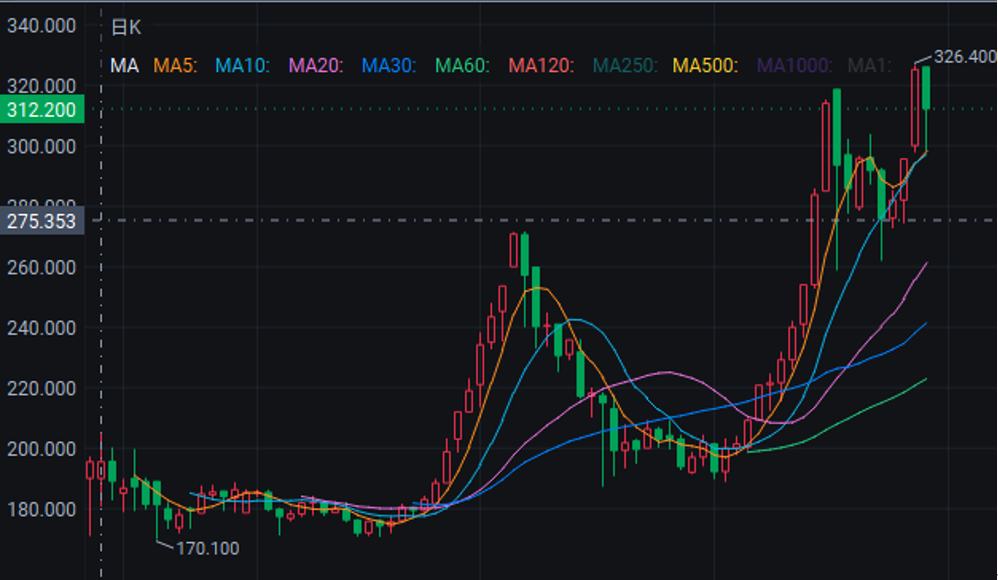Screen dimensions: 998x580
Task: Click the 340.000 y-axis price label
Action: (42, 26)
